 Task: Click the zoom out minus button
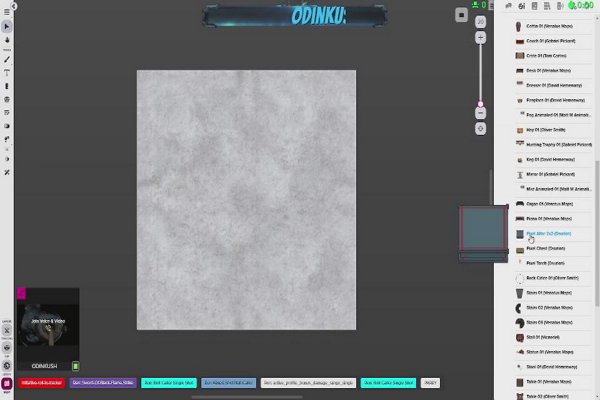(481, 113)
